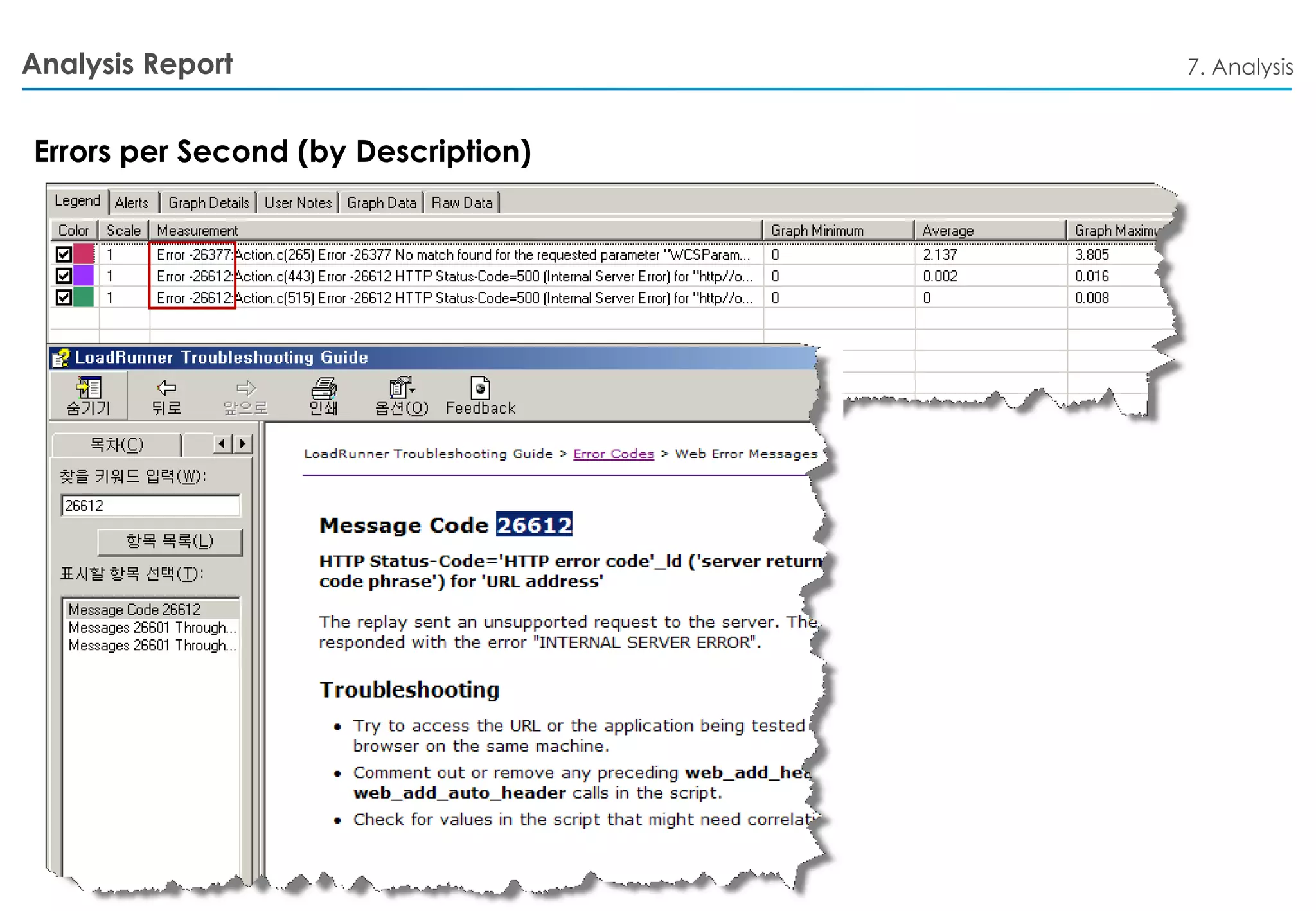Click the Troubleshooting heading text
The height and width of the screenshot is (911, 1316).
click(409, 690)
